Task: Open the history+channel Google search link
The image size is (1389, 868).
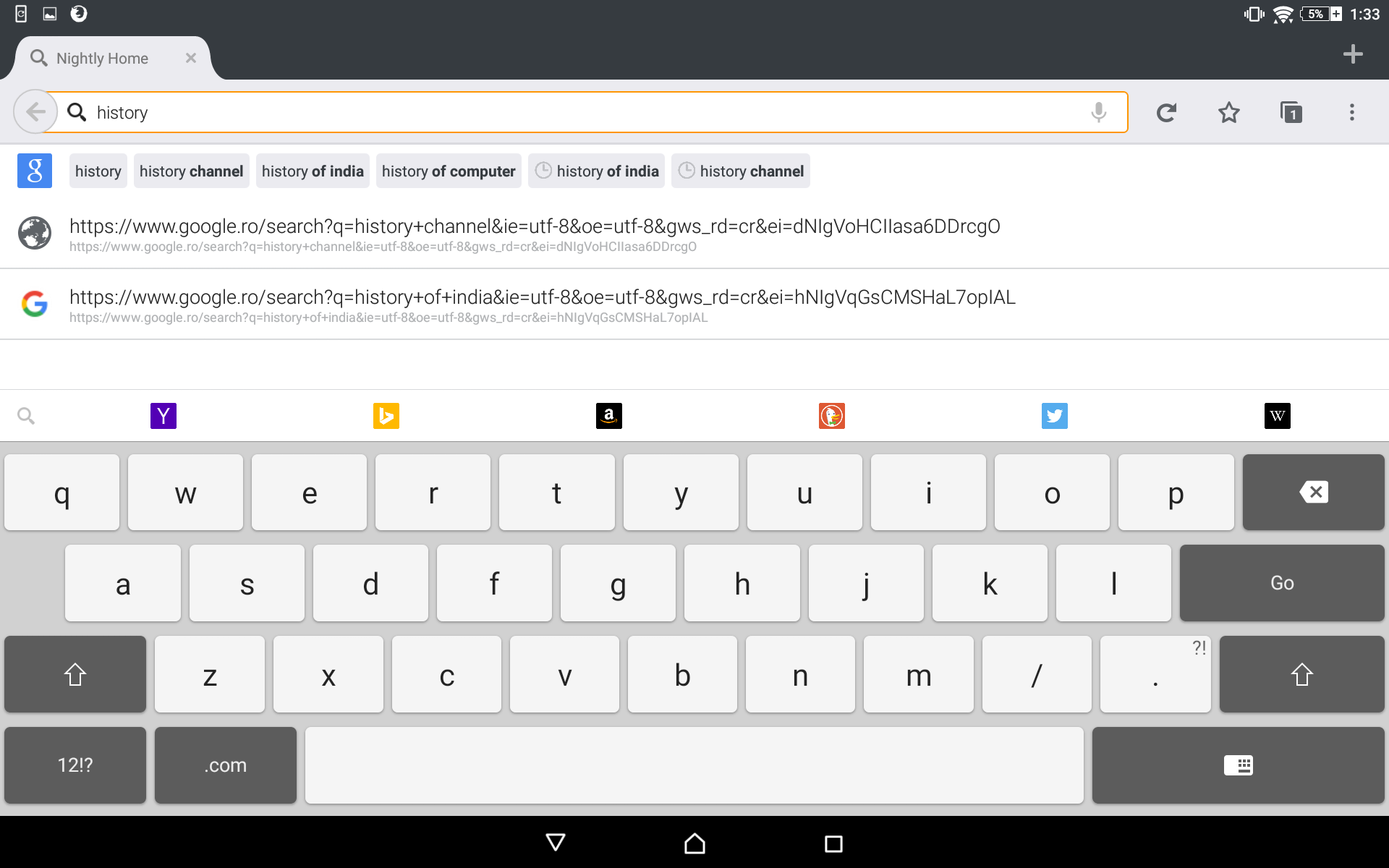Action: [x=694, y=234]
